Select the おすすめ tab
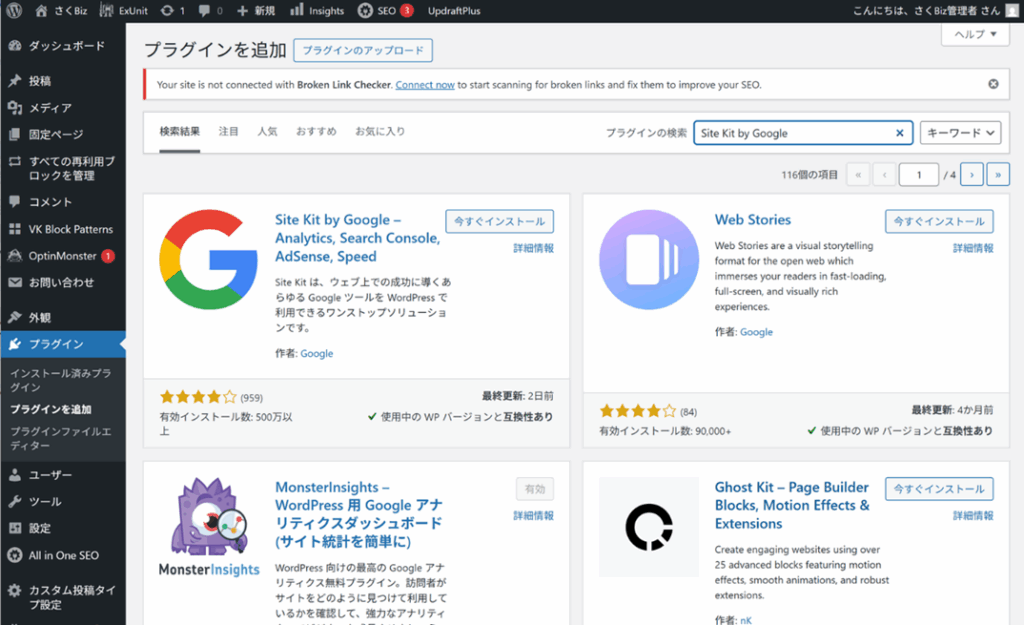Screen dimensions: 1024x625 coord(316,132)
